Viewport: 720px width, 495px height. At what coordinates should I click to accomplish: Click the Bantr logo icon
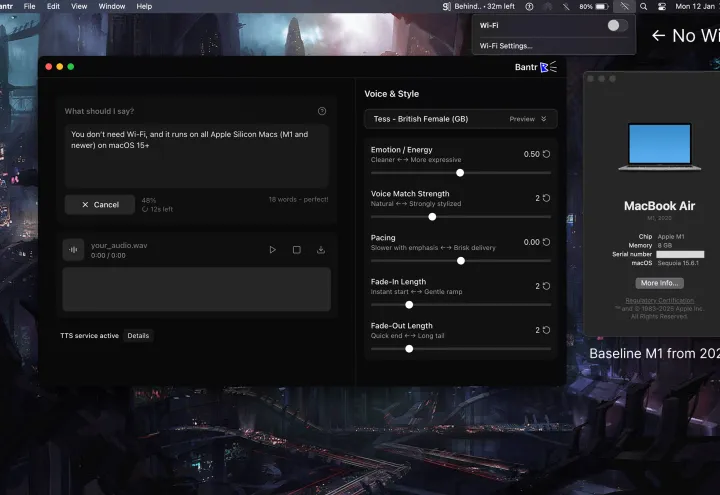[x=548, y=67]
